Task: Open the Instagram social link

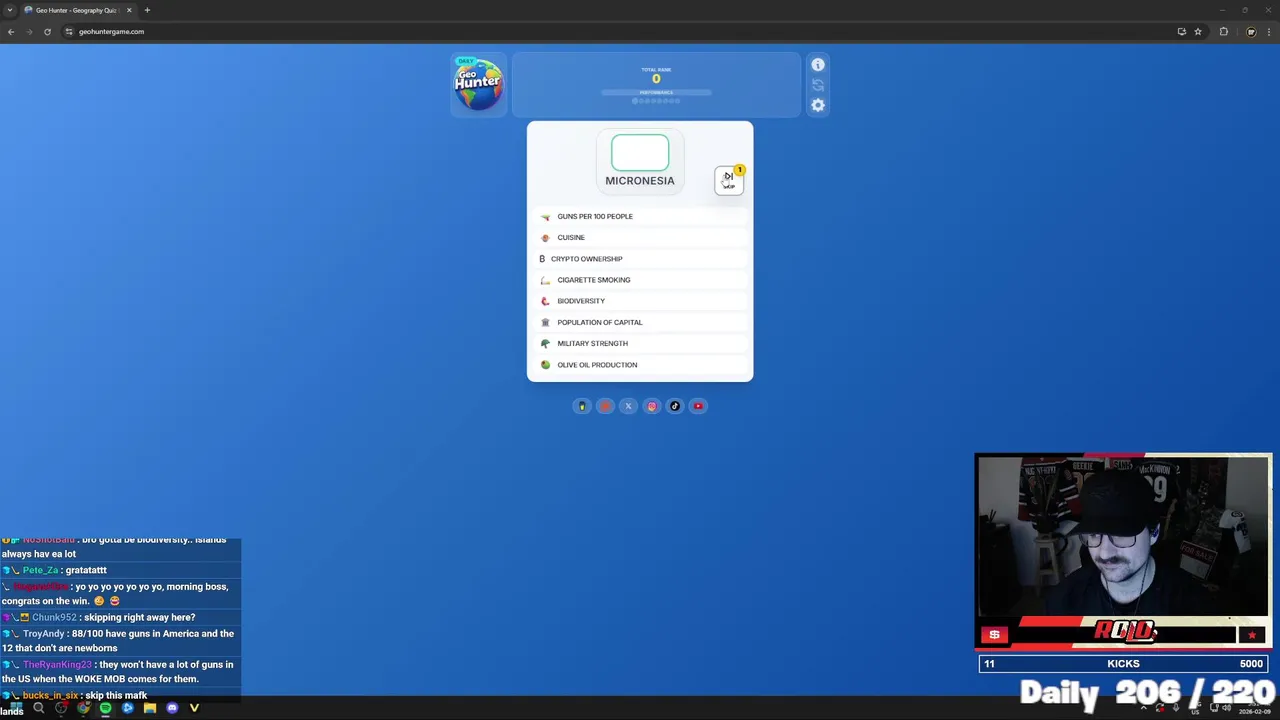Action: coord(652,406)
